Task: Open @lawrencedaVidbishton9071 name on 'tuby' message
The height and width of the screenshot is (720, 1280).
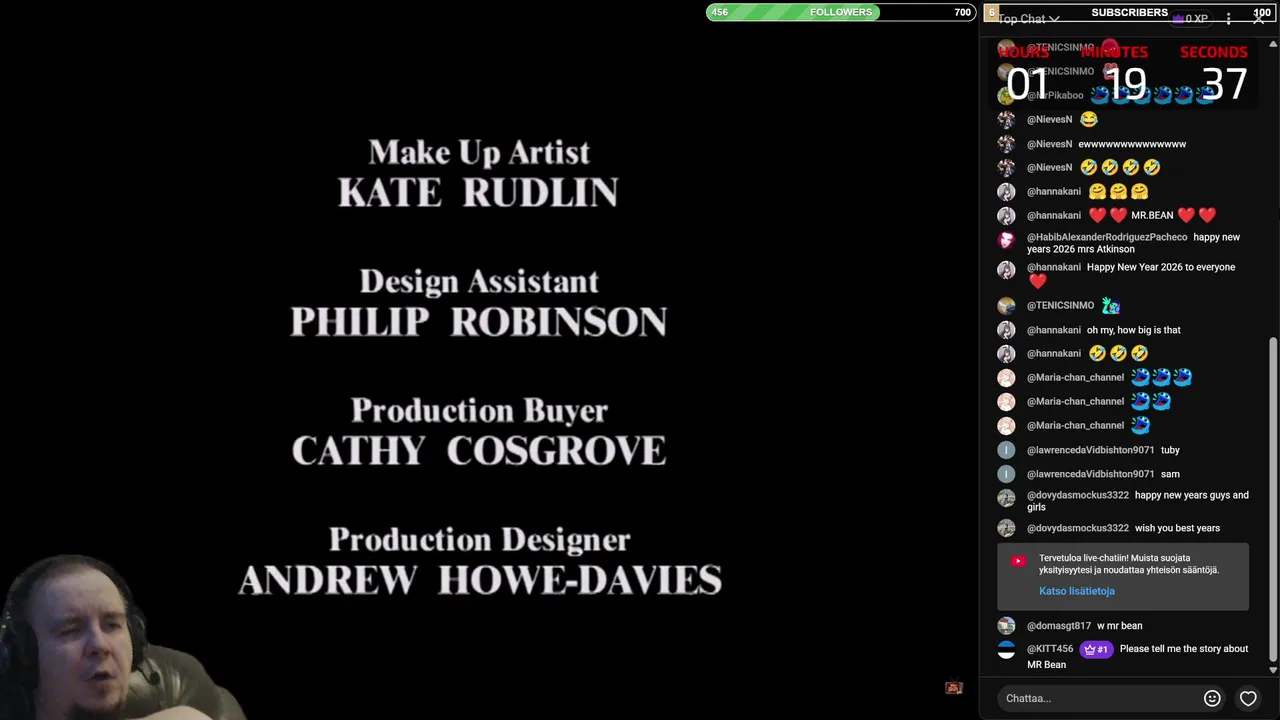Action: click(x=1091, y=450)
